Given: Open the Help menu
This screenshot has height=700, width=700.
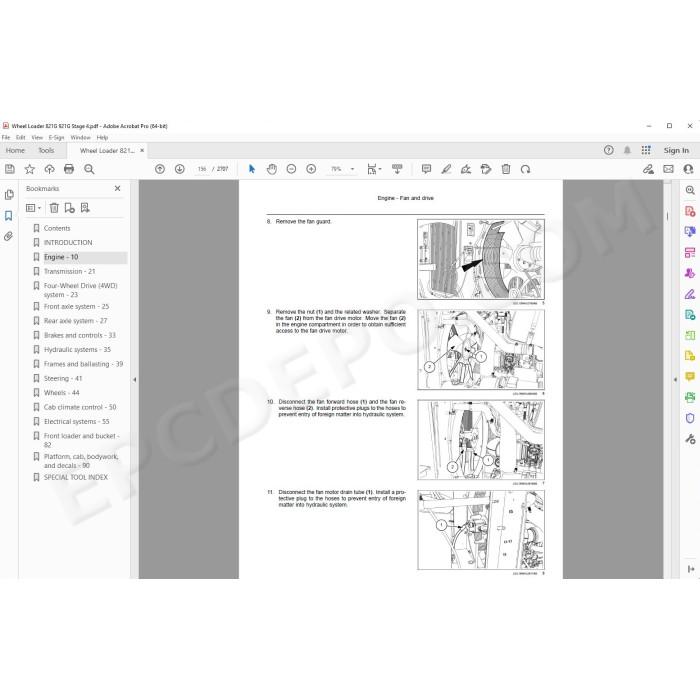Looking at the screenshot, I should pos(102,138).
